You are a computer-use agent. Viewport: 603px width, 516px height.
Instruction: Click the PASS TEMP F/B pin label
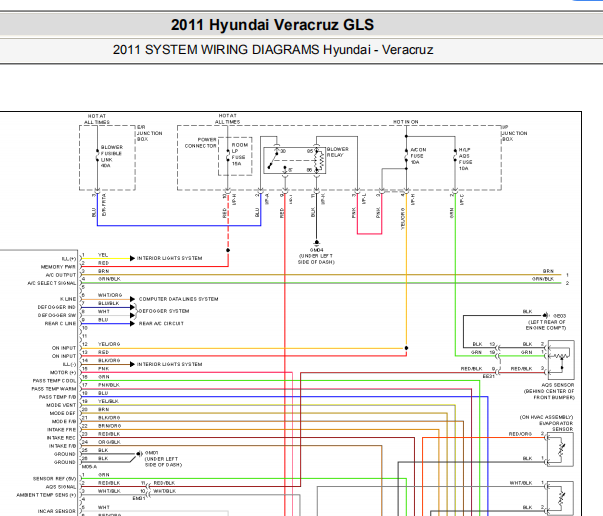tap(57, 397)
